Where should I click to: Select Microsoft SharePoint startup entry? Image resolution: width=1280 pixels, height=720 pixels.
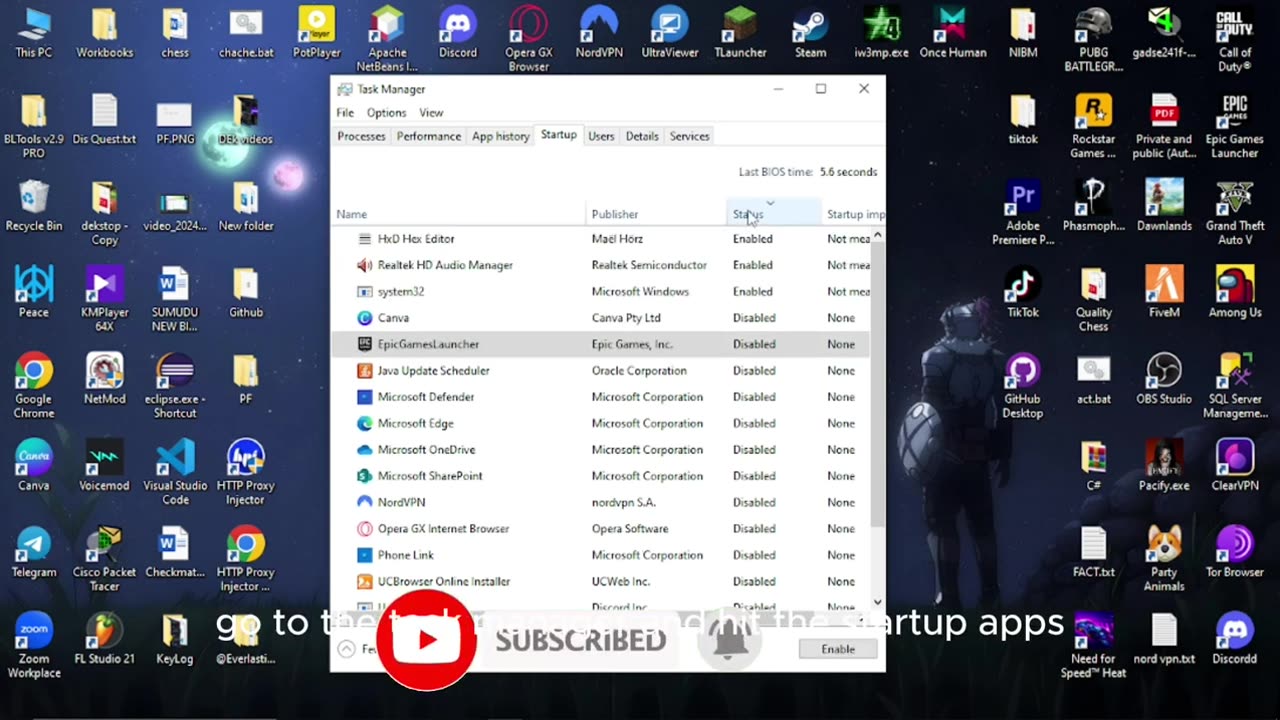[601, 476]
